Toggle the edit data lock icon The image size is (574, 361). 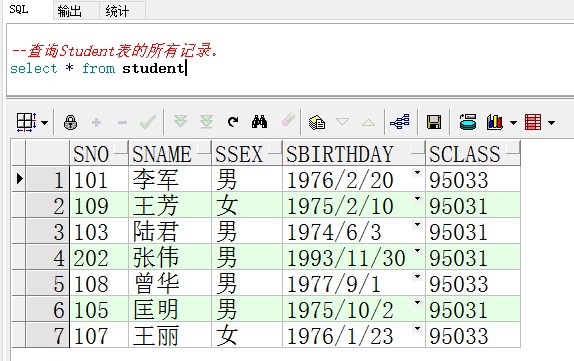pyautogui.click(x=70, y=122)
